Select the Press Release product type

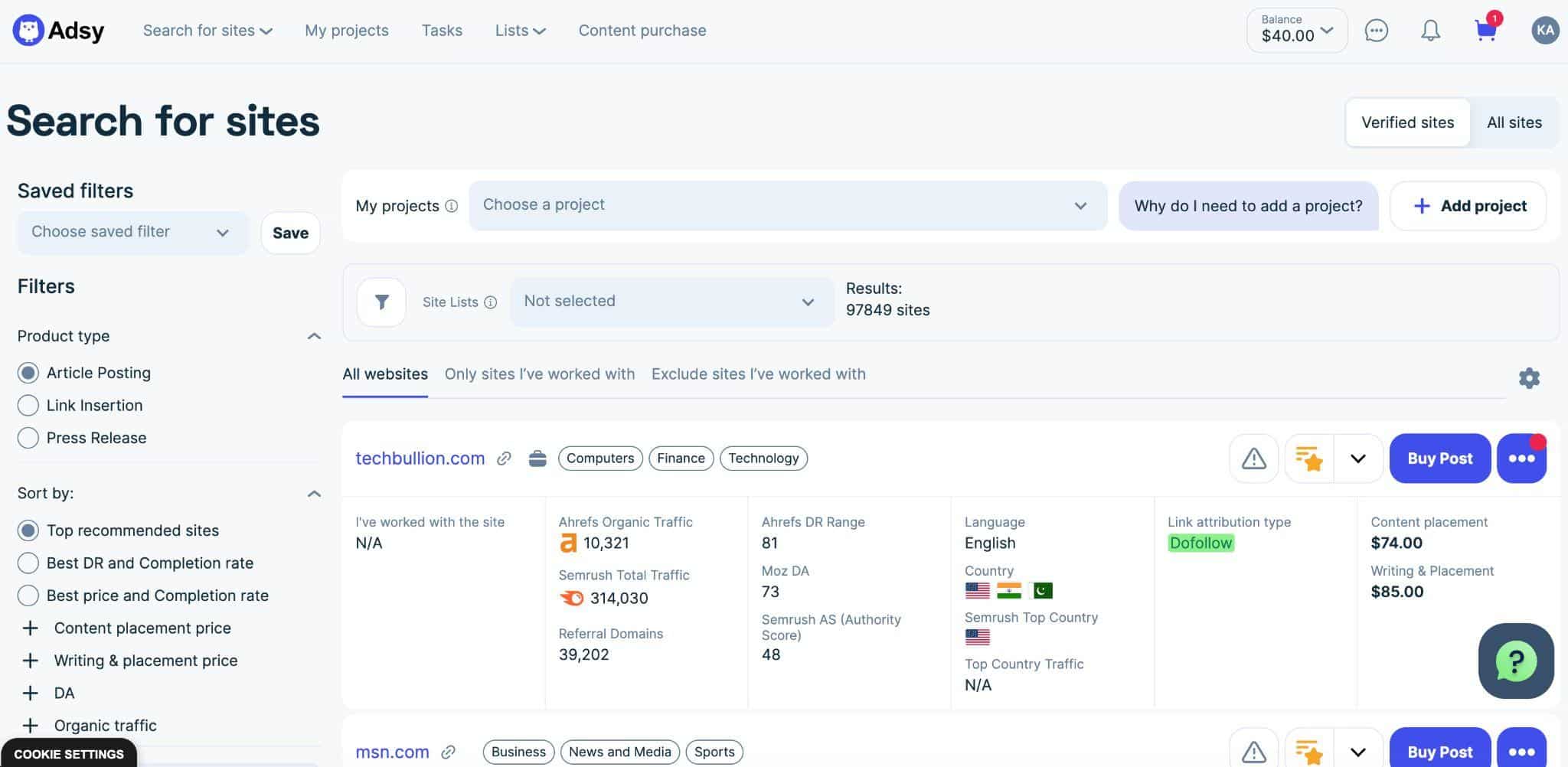coord(28,438)
